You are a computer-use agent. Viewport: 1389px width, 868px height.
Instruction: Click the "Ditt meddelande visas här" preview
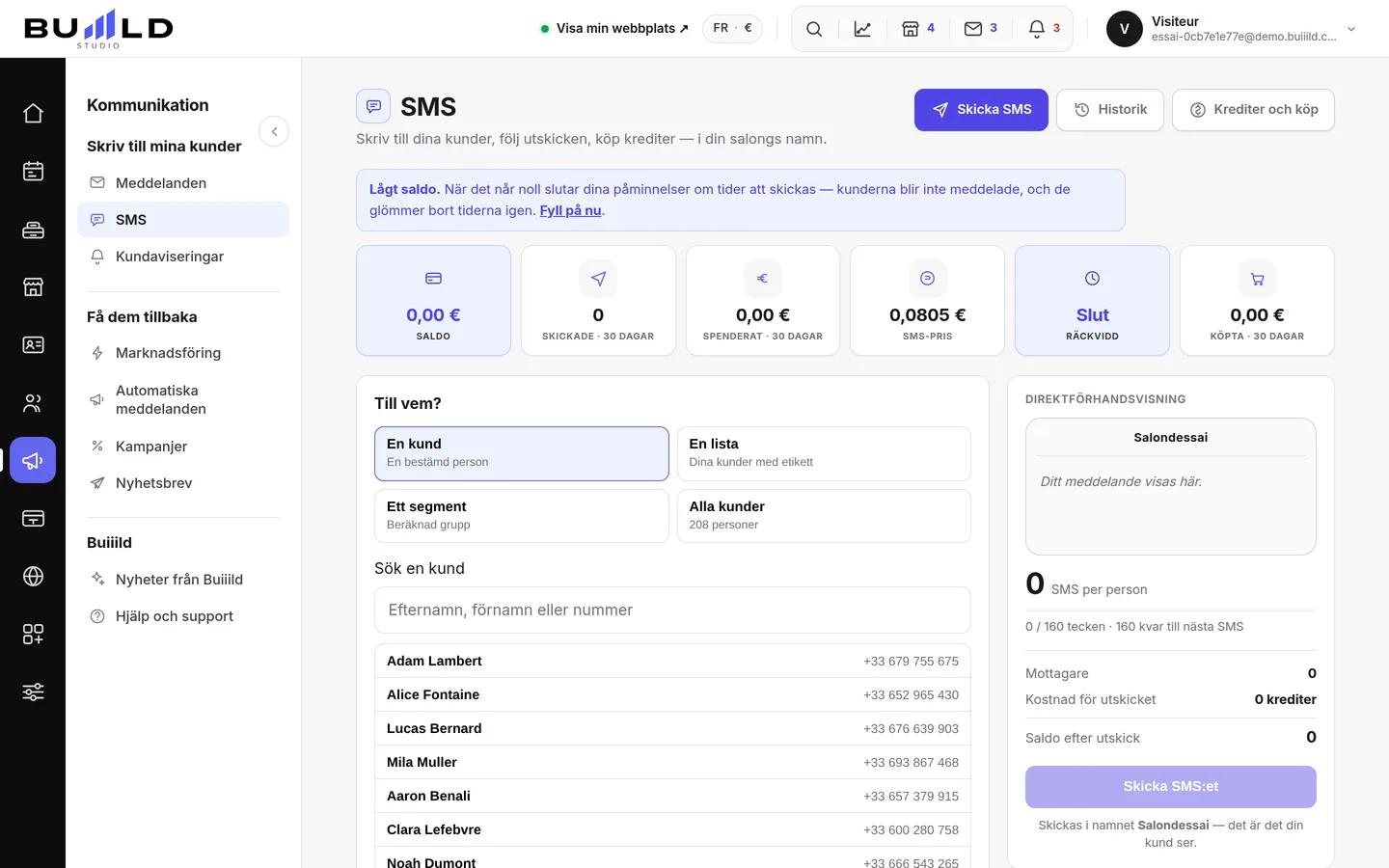pyautogui.click(x=1121, y=481)
